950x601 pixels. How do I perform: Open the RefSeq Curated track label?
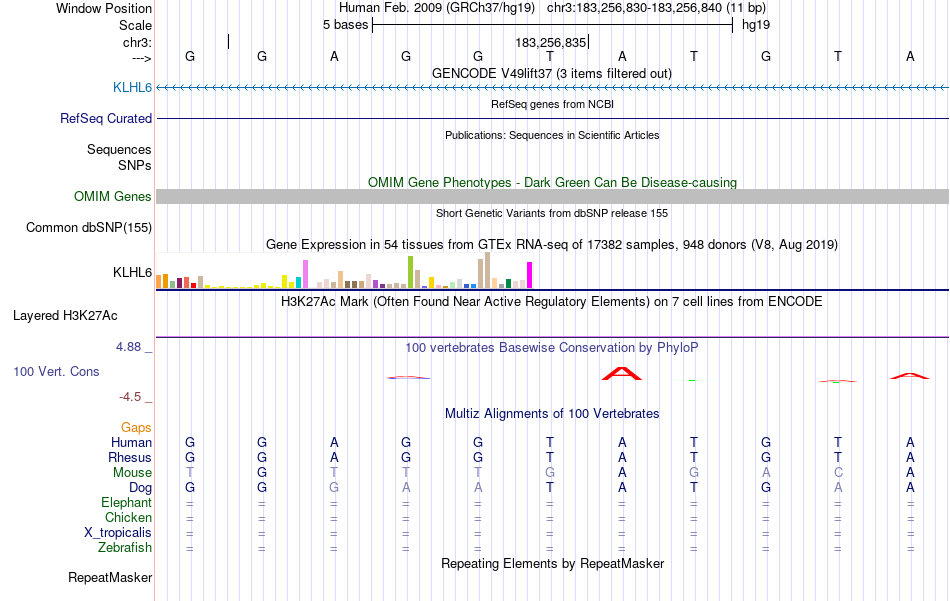point(105,118)
